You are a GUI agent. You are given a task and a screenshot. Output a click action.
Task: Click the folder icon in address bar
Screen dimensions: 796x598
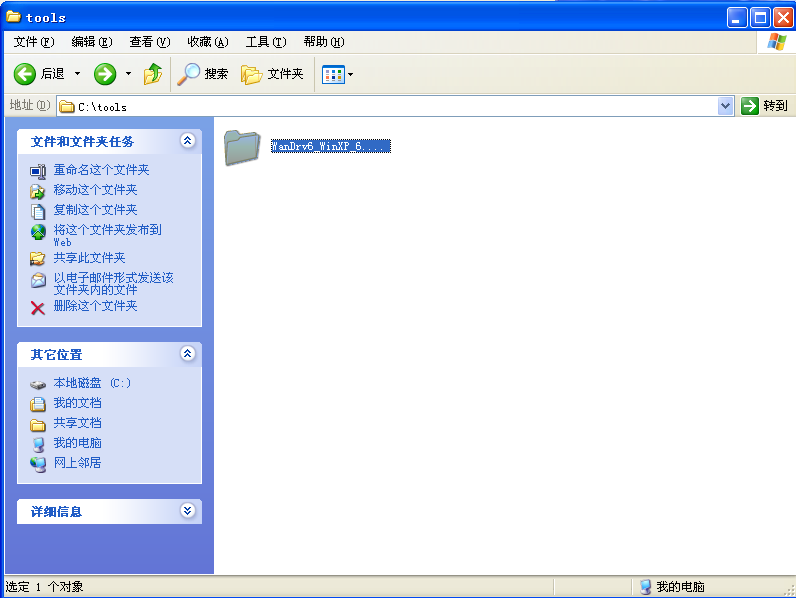click(67, 107)
